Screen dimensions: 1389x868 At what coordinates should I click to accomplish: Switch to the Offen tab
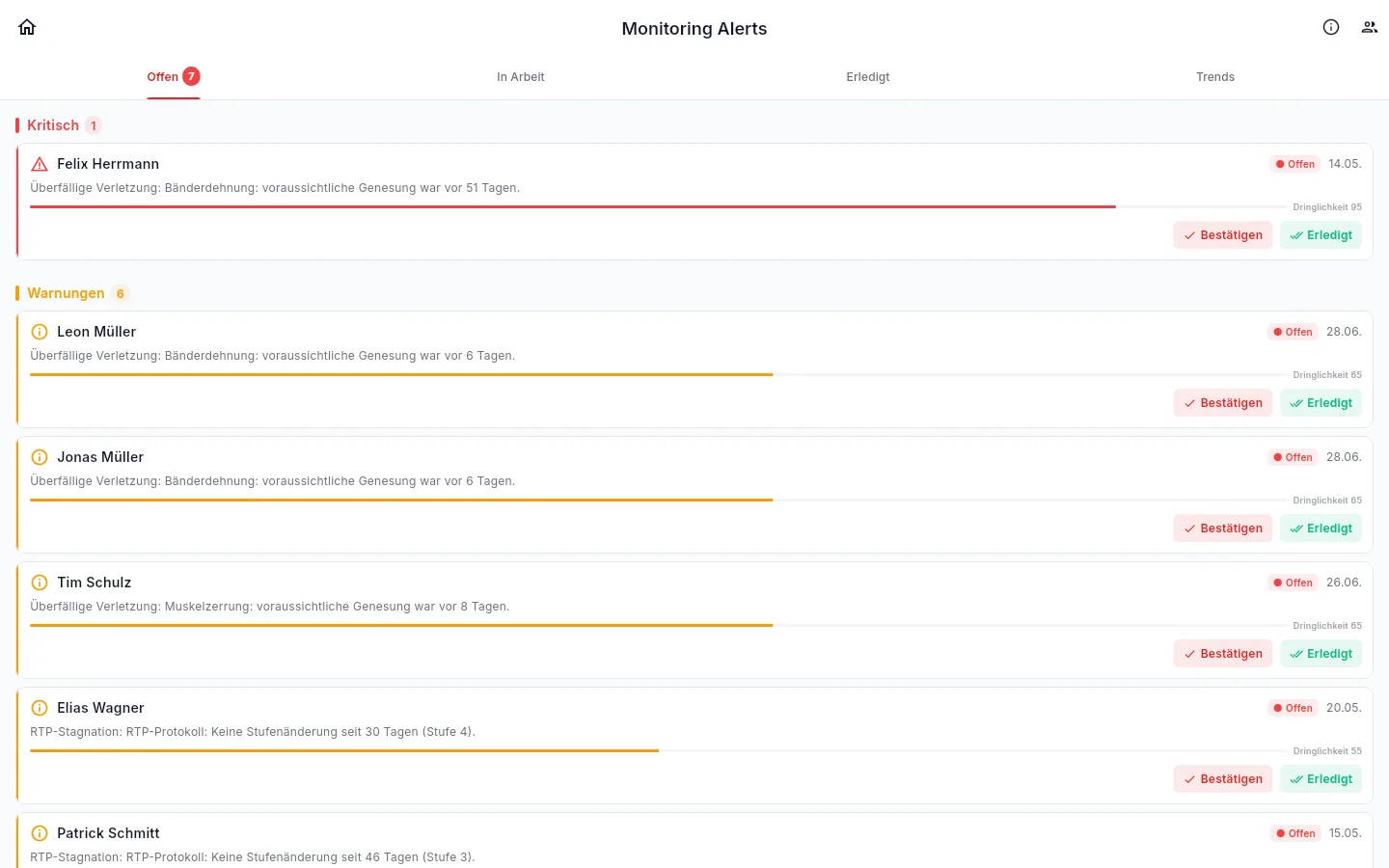tap(174, 77)
